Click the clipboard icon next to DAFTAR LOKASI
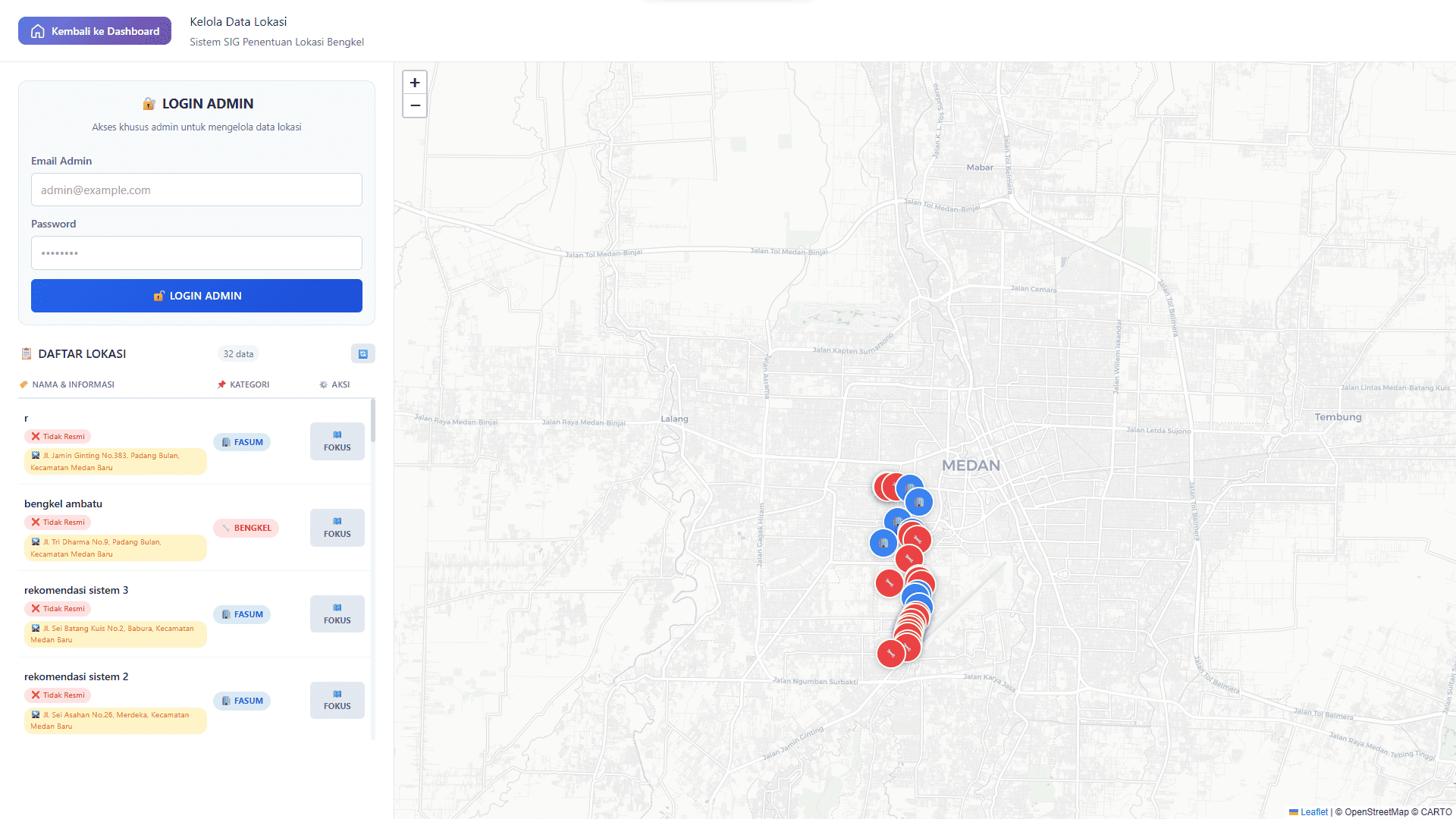1456x819 pixels. click(27, 354)
